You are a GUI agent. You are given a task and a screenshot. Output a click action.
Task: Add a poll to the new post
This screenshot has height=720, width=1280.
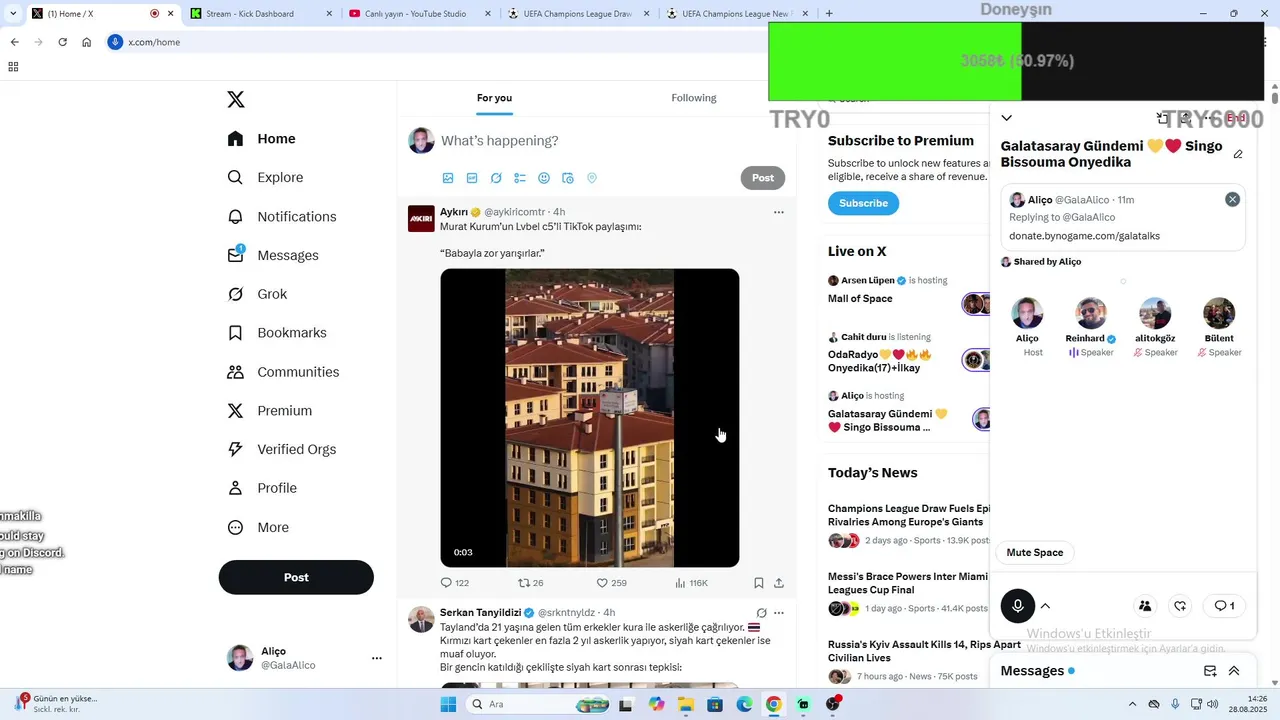coord(520,178)
